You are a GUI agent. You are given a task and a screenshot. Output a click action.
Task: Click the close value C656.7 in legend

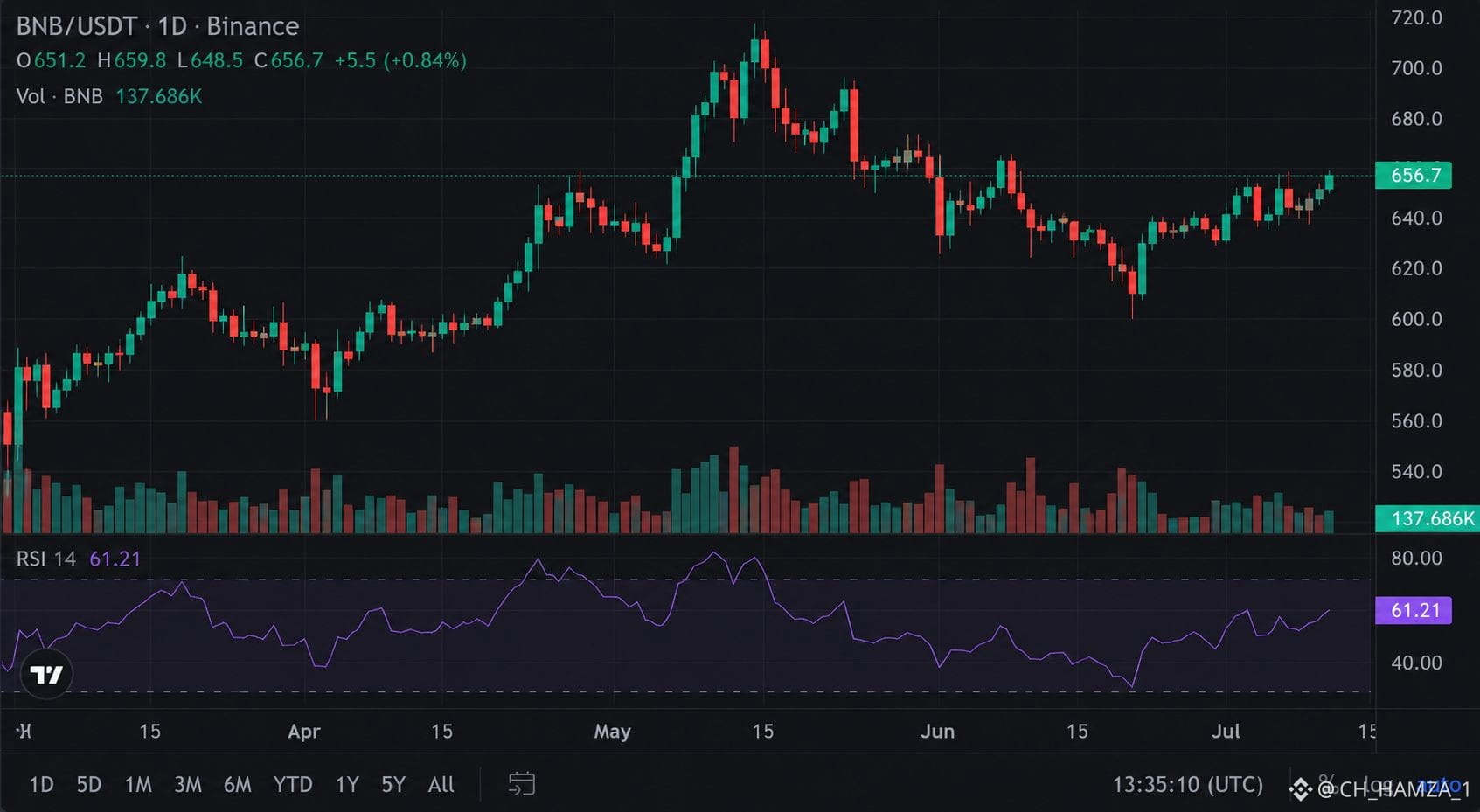288,60
